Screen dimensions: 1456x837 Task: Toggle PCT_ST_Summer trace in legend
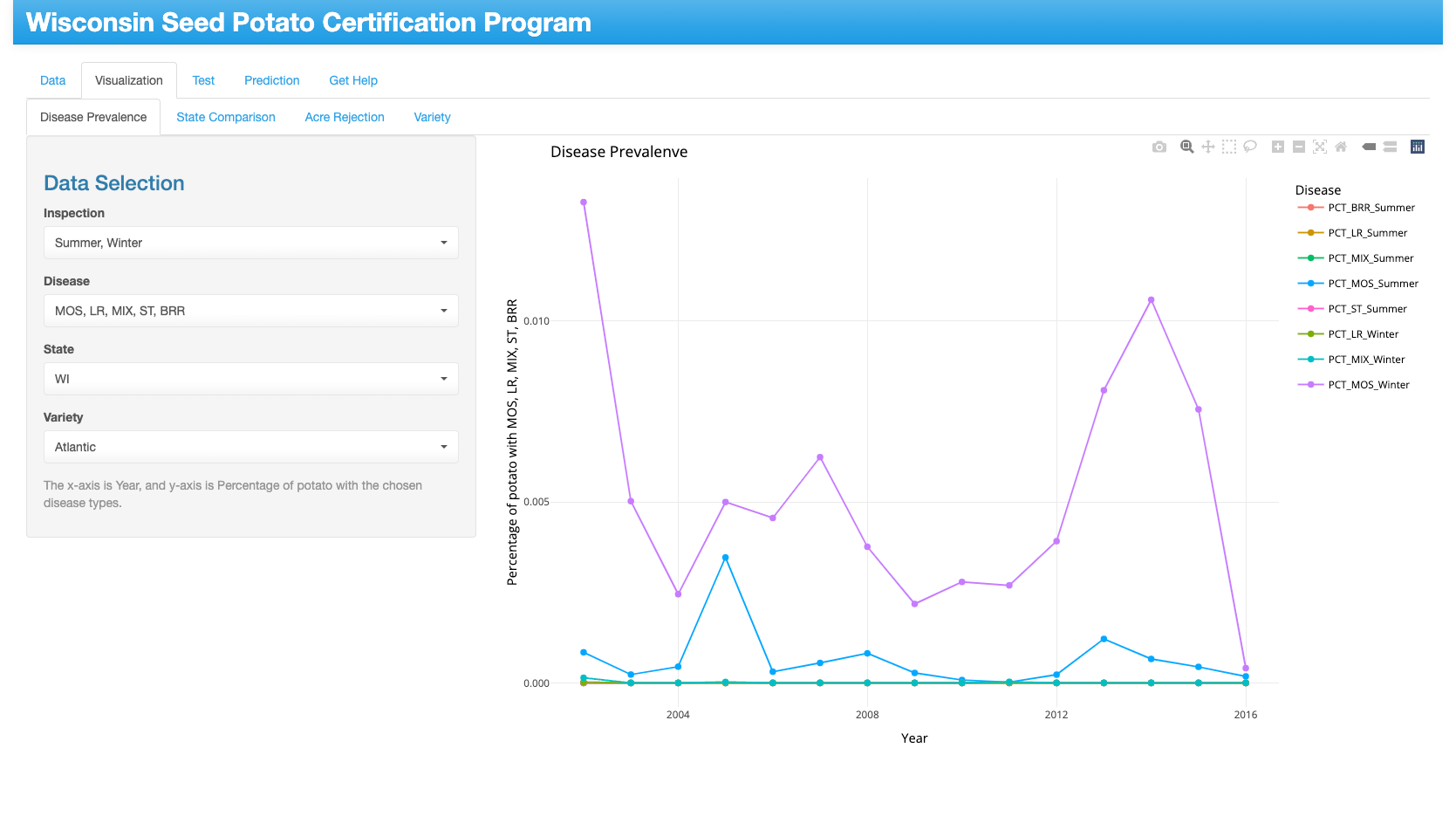[x=1353, y=309]
